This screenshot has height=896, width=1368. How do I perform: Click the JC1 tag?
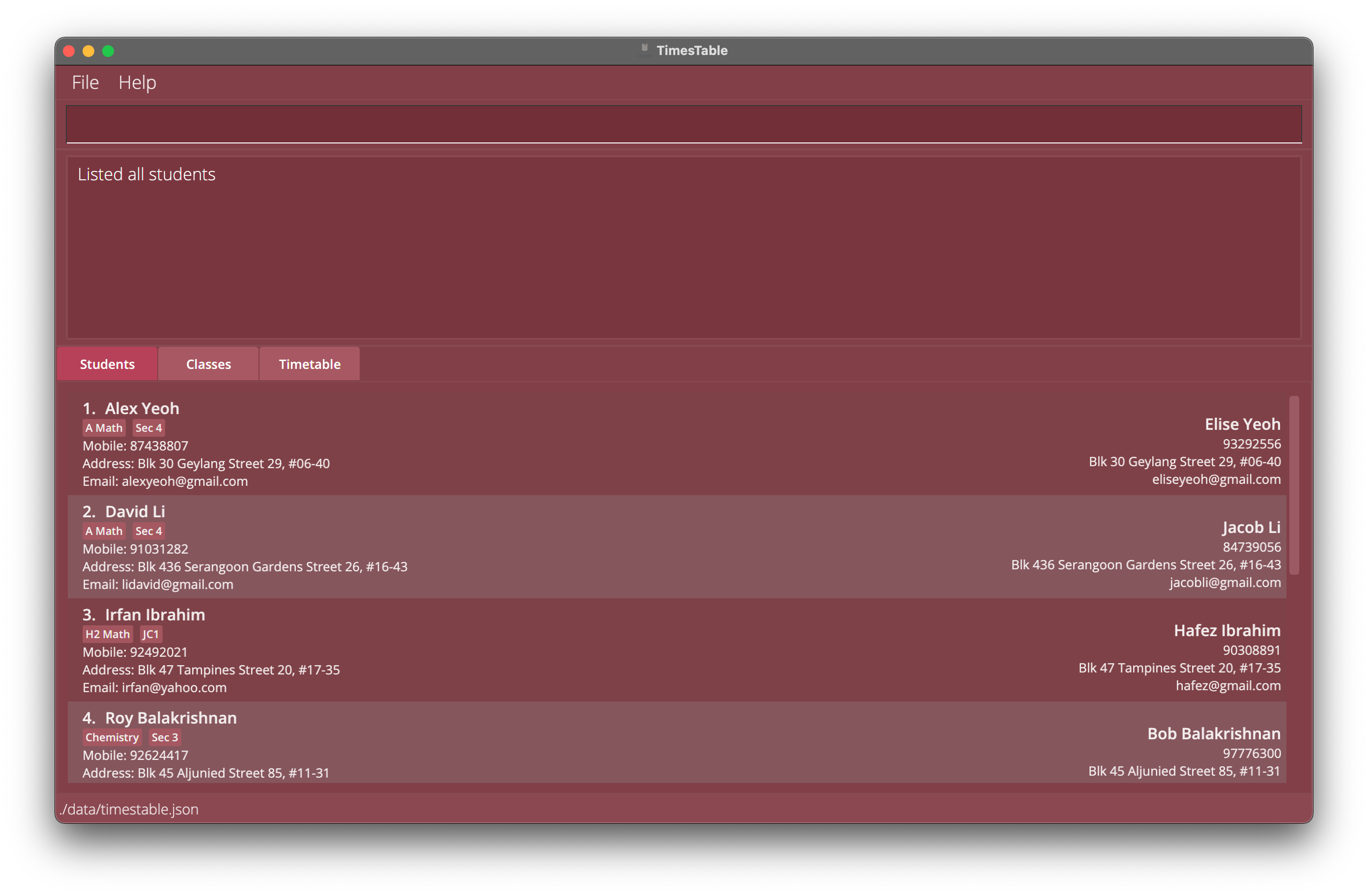150,634
